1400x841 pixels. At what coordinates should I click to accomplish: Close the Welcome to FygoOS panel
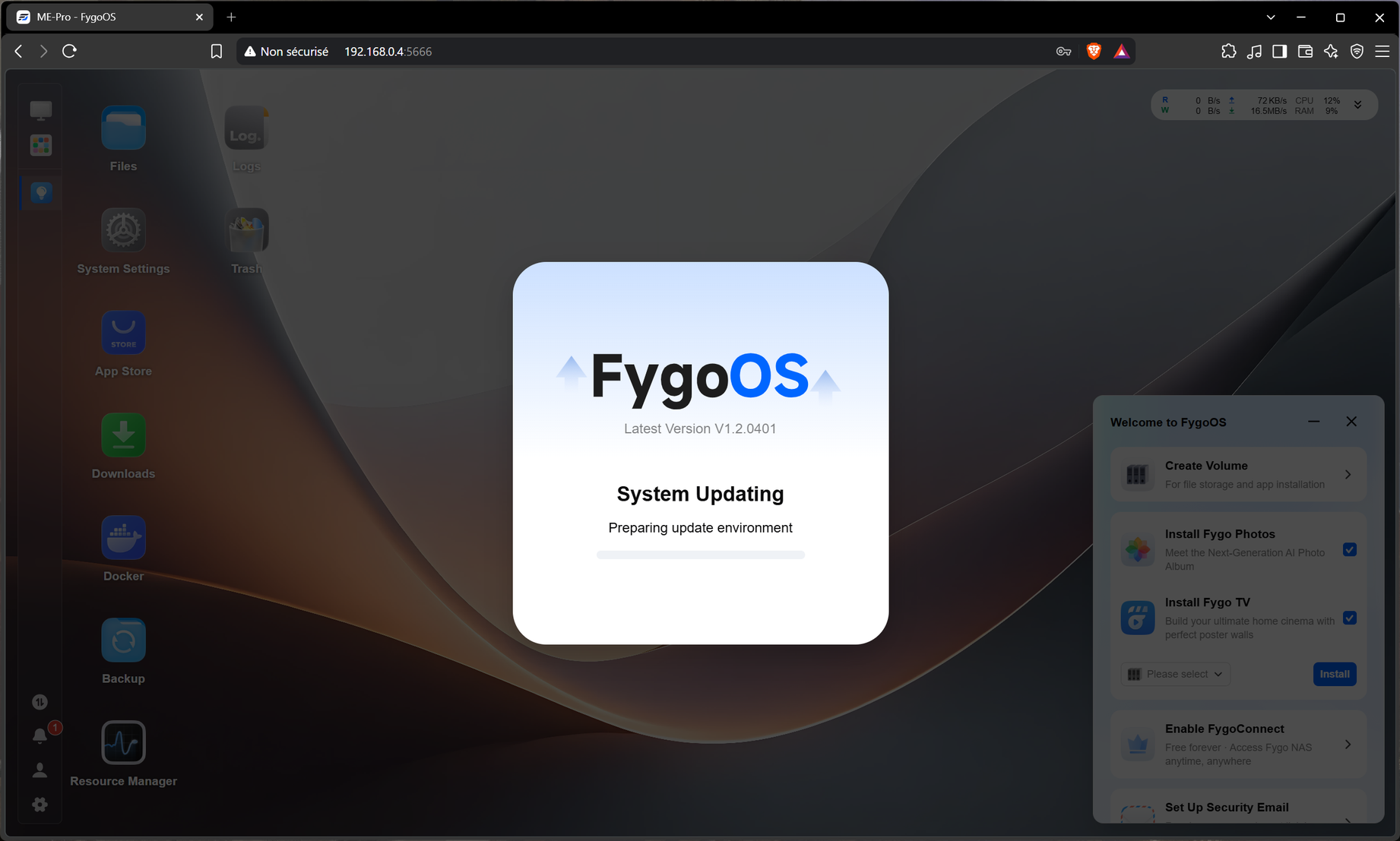[1351, 422]
